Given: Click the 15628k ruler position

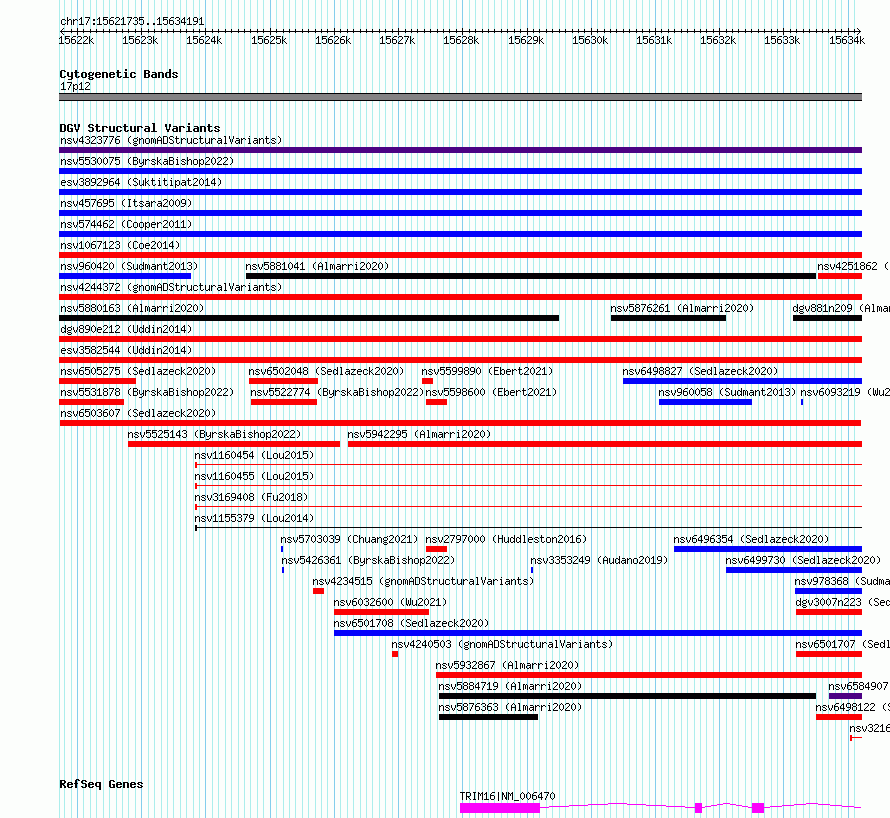Looking at the screenshot, I should tap(461, 40).
